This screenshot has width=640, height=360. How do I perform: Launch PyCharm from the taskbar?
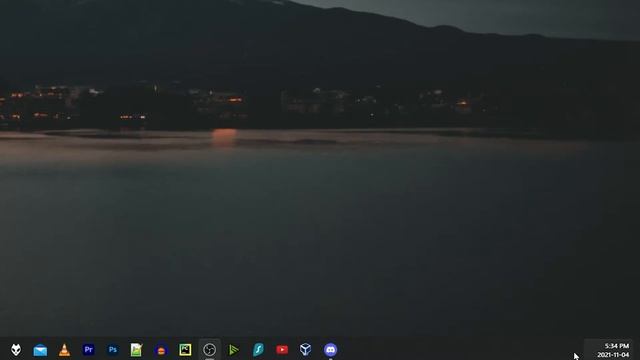pyautogui.click(x=185, y=350)
